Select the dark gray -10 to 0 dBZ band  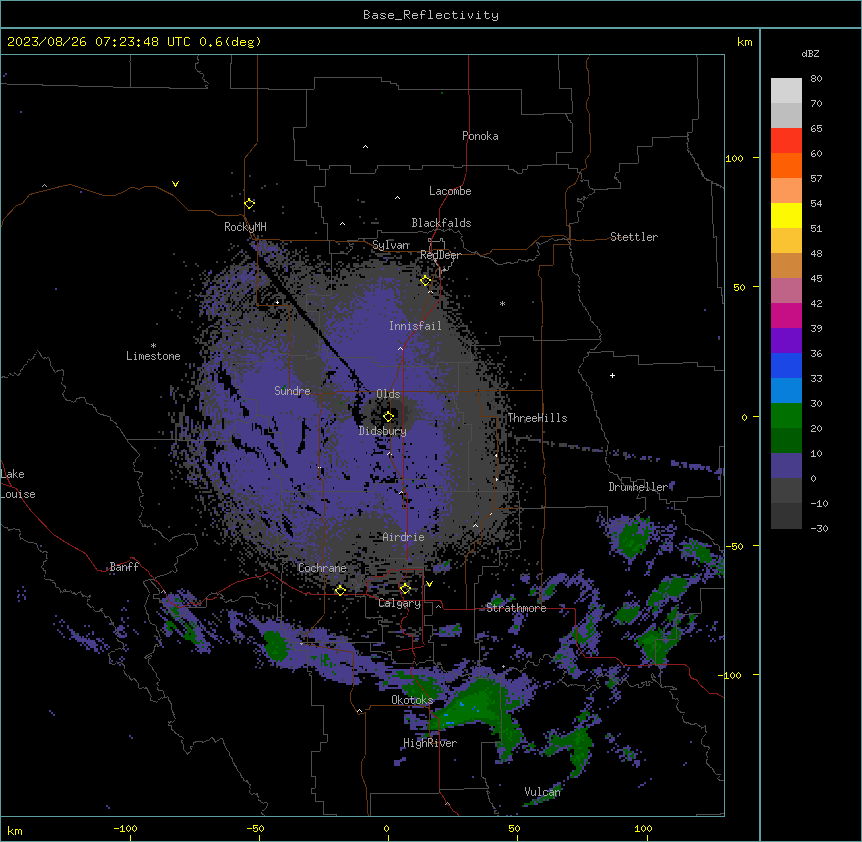(x=786, y=490)
